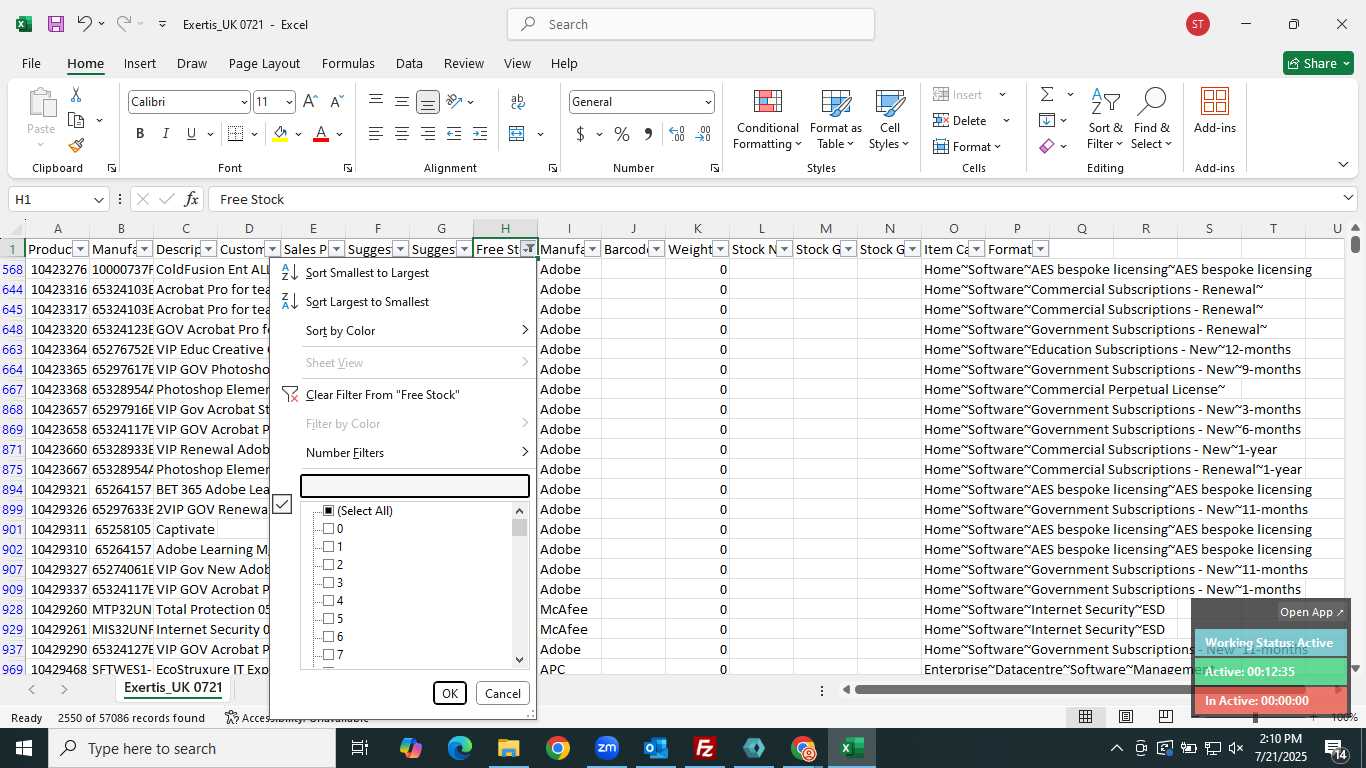Clear Filter From "Free Stock"

click(403, 395)
